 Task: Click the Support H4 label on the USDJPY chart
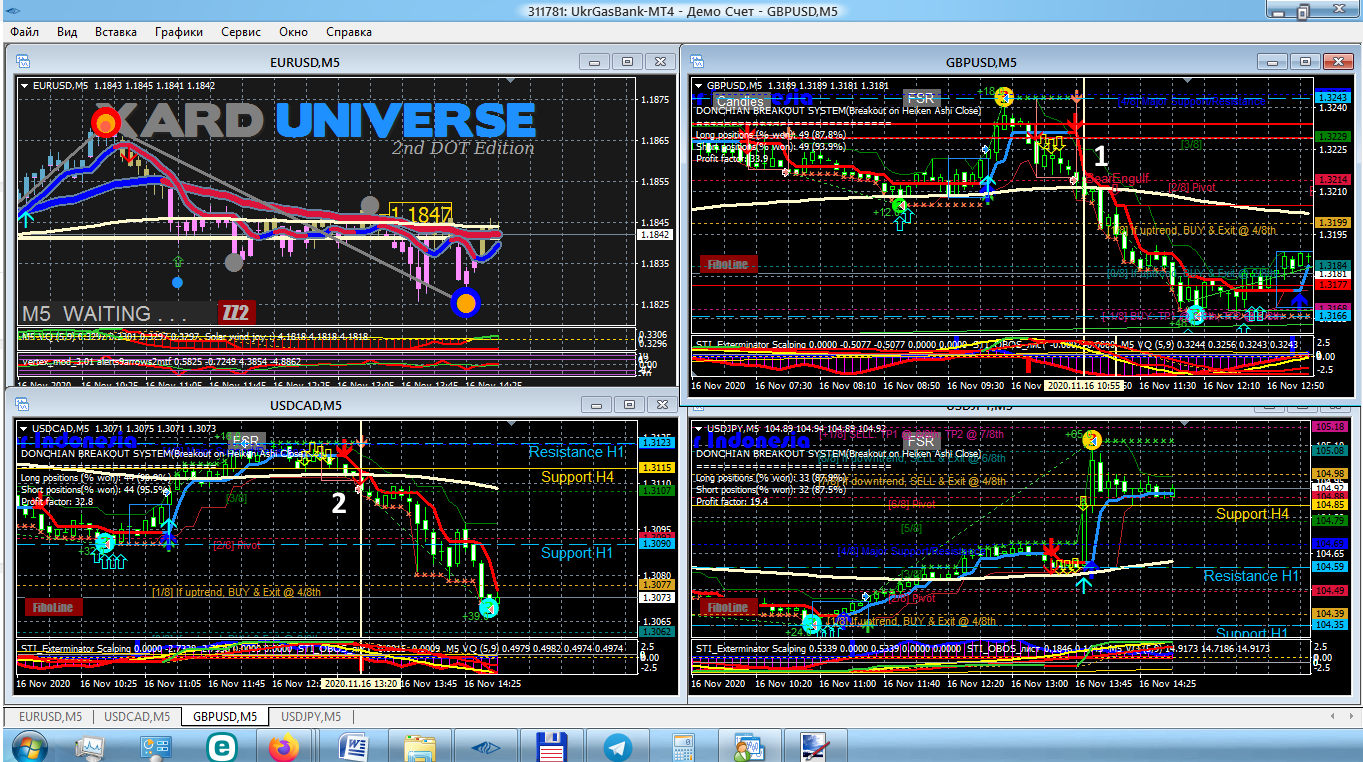tap(1253, 514)
